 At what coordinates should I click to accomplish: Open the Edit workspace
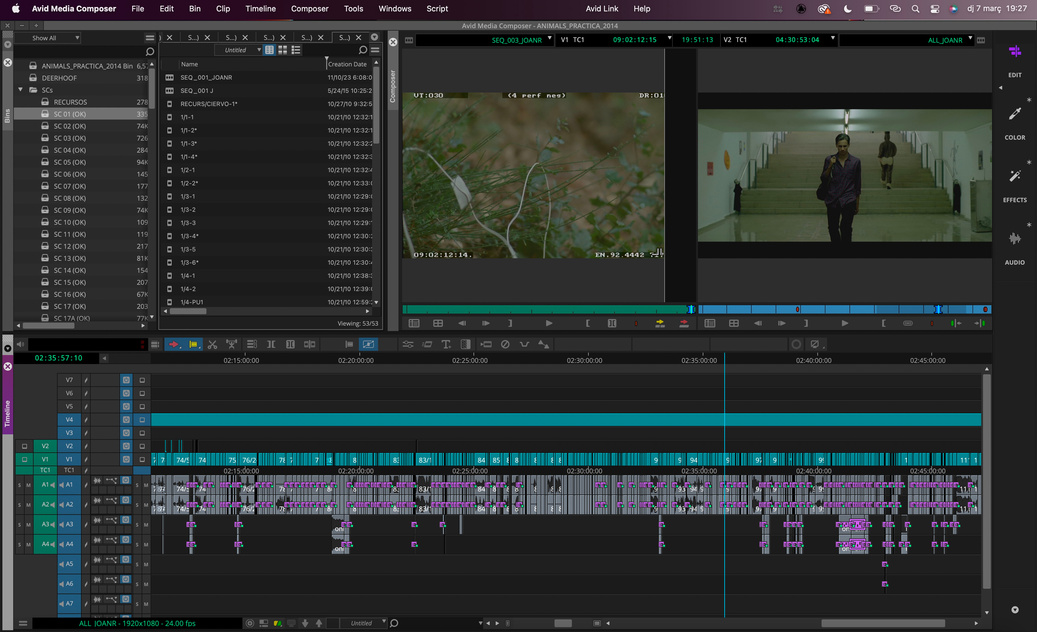pos(1015,59)
